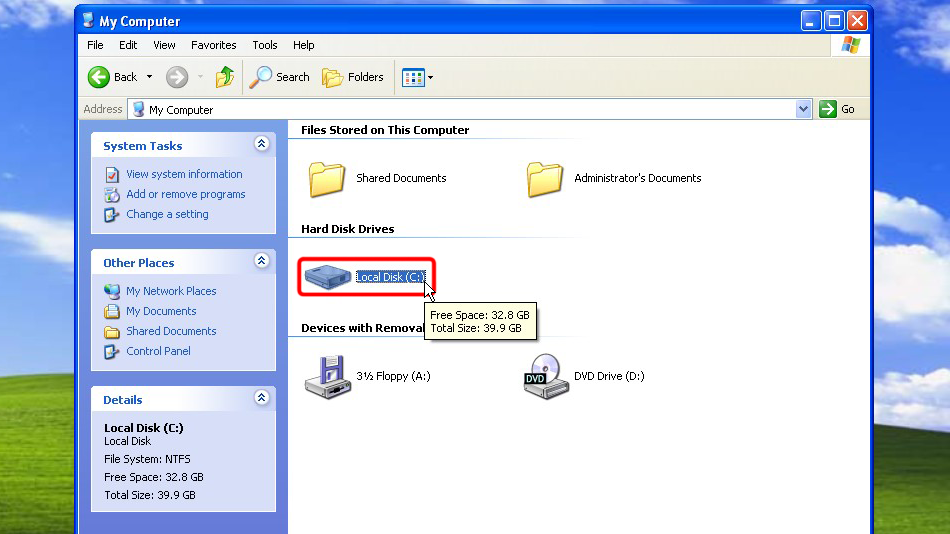The height and width of the screenshot is (534, 950).
Task: Select the Local Disk (C:) drive icon
Action: (x=329, y=277)
